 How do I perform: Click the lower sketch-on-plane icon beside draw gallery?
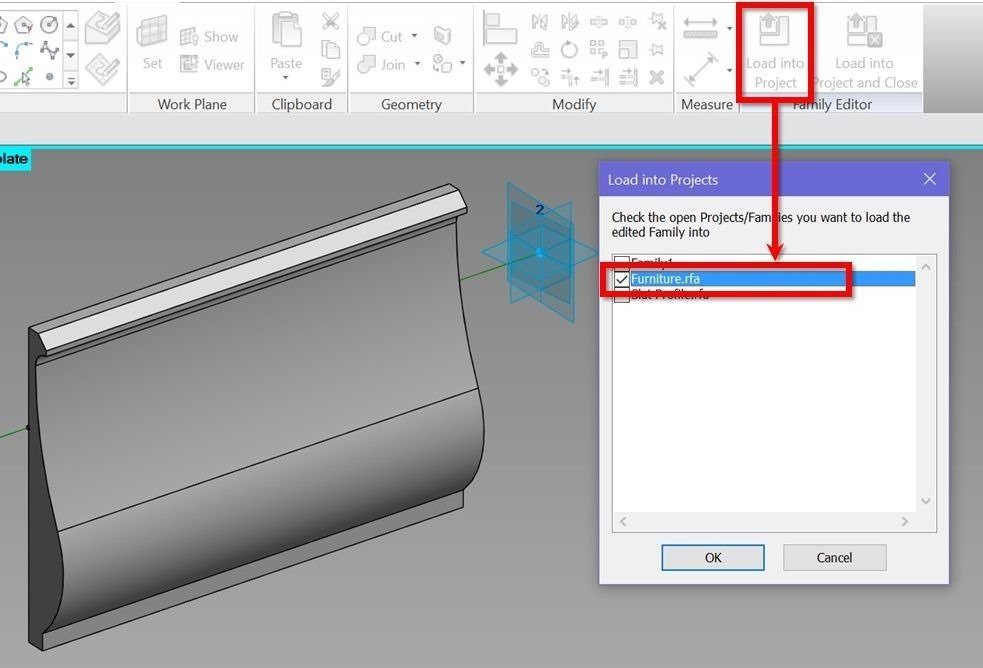point(102,68)
